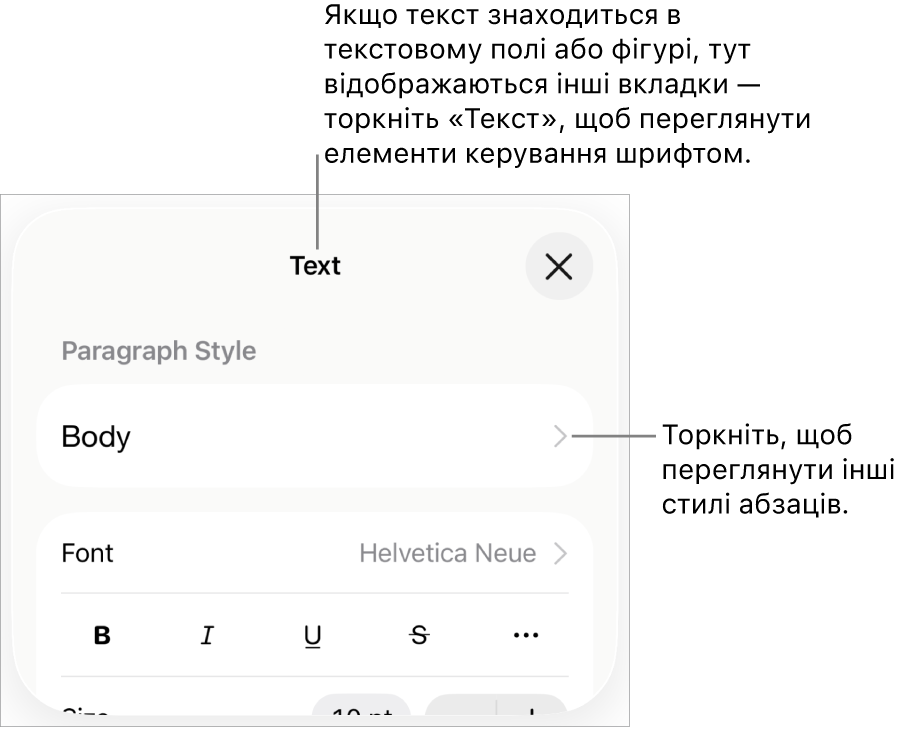The height and width of the screenshot is (729, 905).
Task: Toggle bold formatting
Action: [x=102, y=635]
